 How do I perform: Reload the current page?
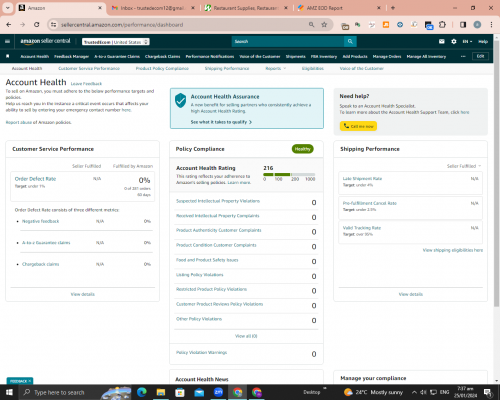pyautogui.click(x=37, y=25)
